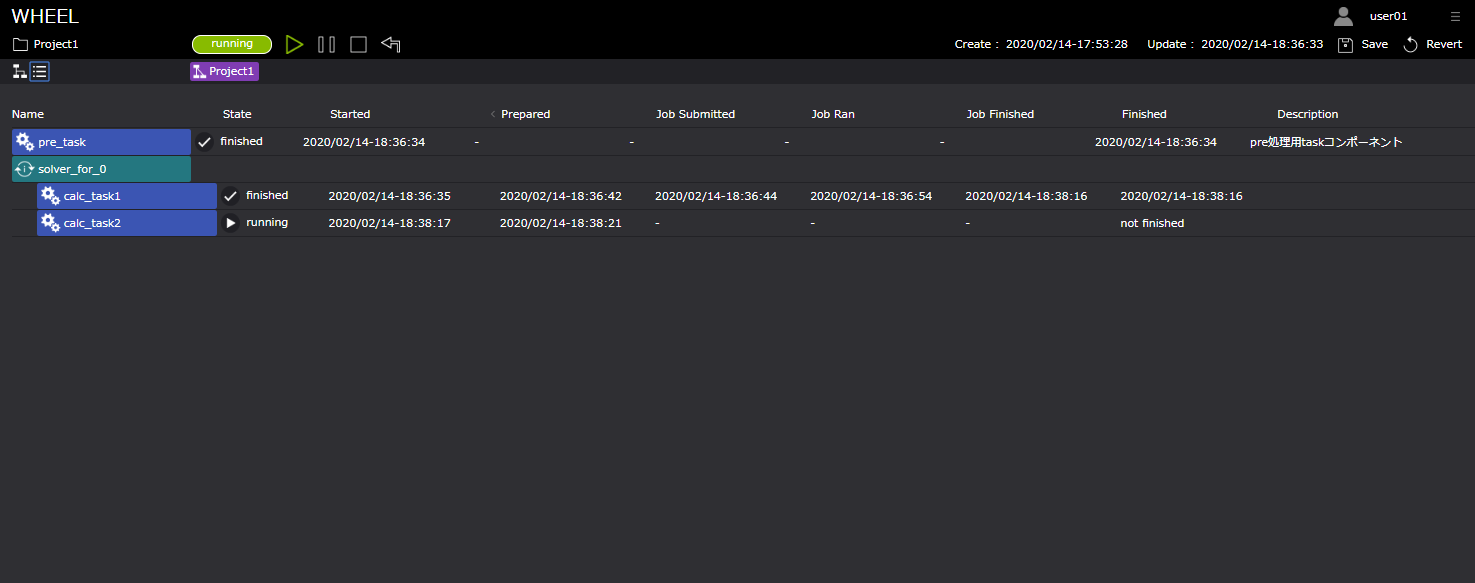This screenshot has height=583, width=1475.
Task: Click the green running status badge
Action: (x=232, y=44)
